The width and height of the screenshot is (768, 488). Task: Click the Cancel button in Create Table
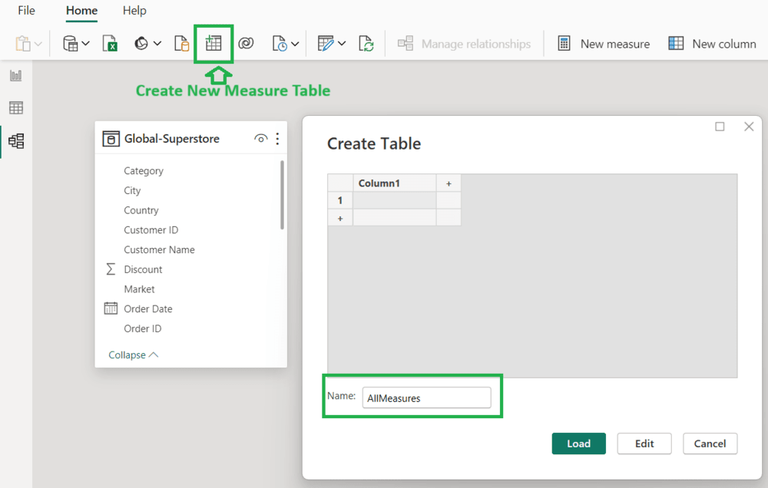coord(710,443)
